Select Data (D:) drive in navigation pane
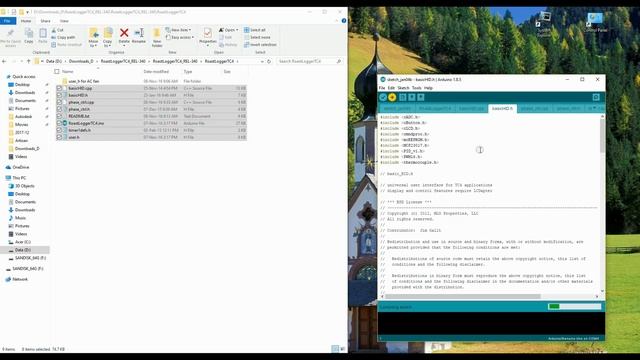Viewport: 640px width, 360px height. click(22, 250)
